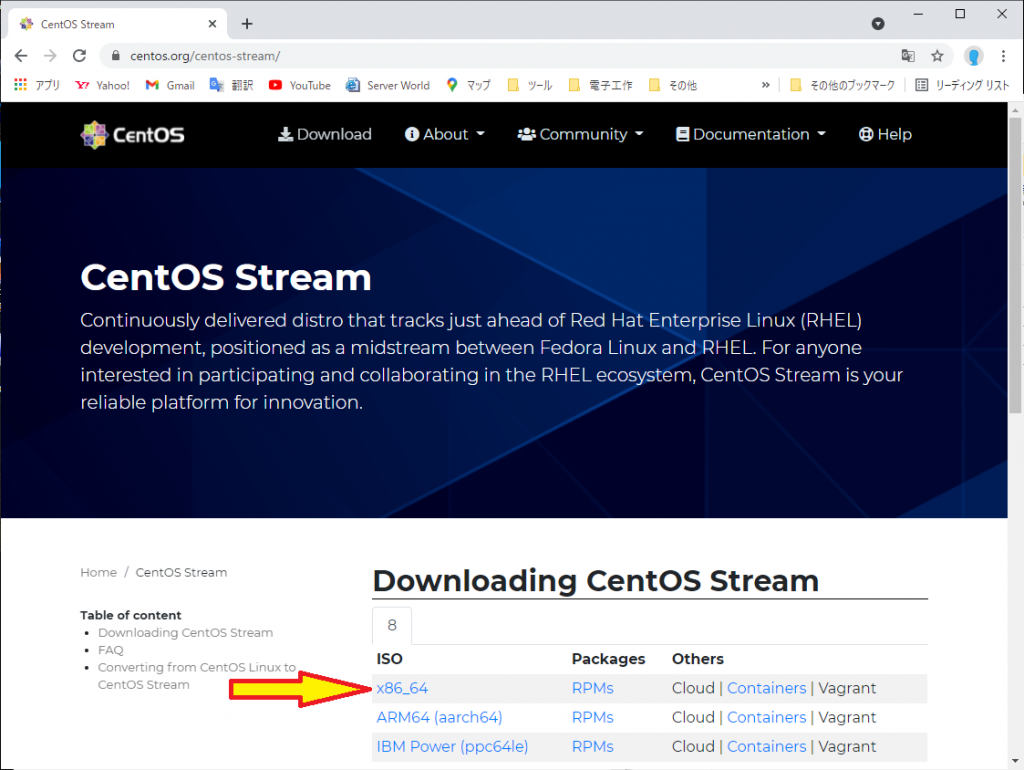Open the Yahoo! bookmark
Image resolution: width=1024 pixels, height=770 pixels.
[103, 85]
